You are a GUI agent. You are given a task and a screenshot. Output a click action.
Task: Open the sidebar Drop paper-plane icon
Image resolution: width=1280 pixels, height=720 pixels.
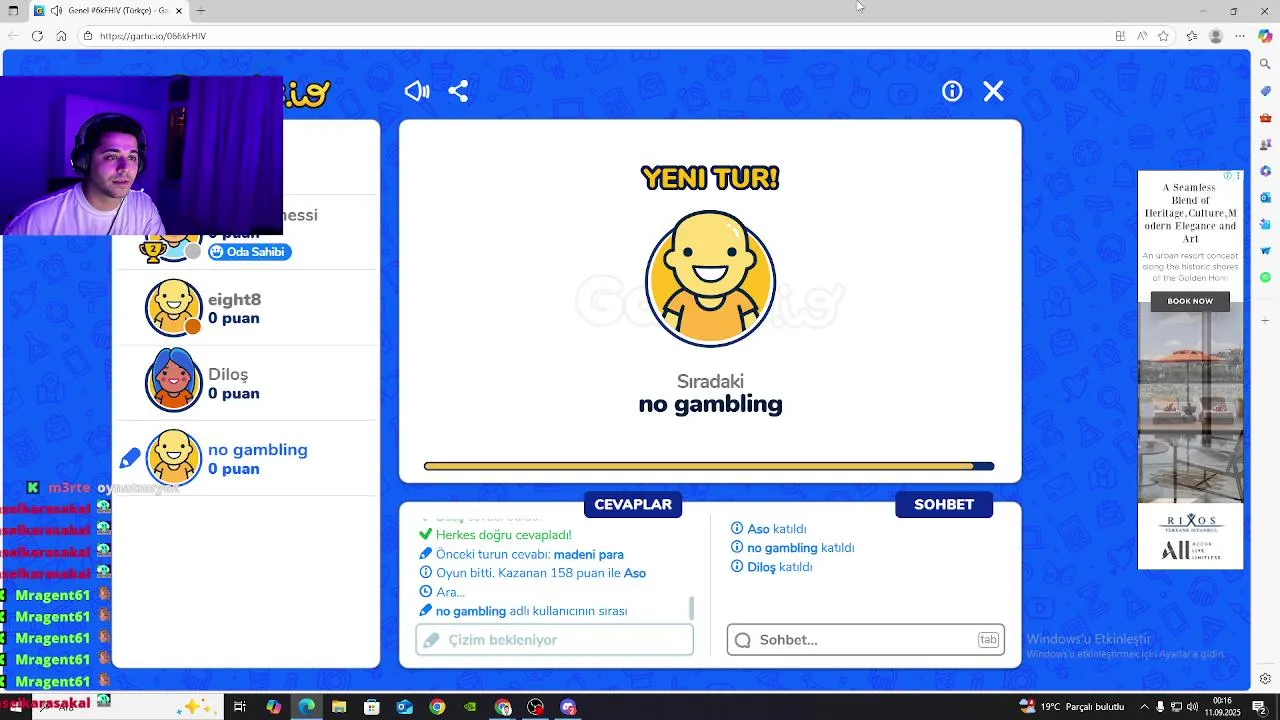(x=1265, y=251)
